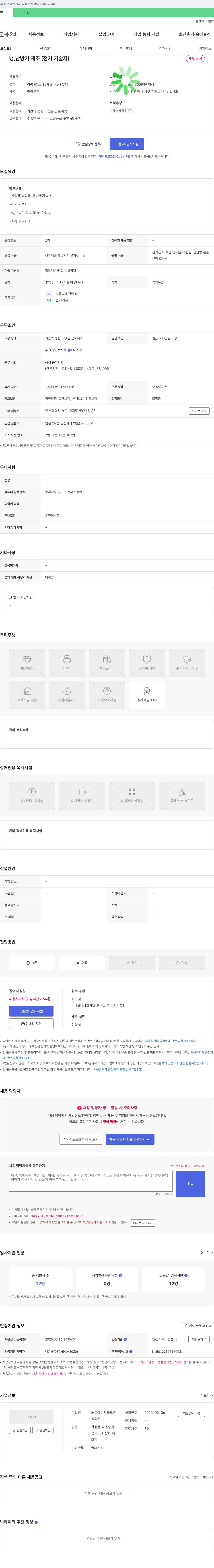This screenshot has width=214, height=1568.
Task: Select the 모성보호시설 icon
Action: 107,695
